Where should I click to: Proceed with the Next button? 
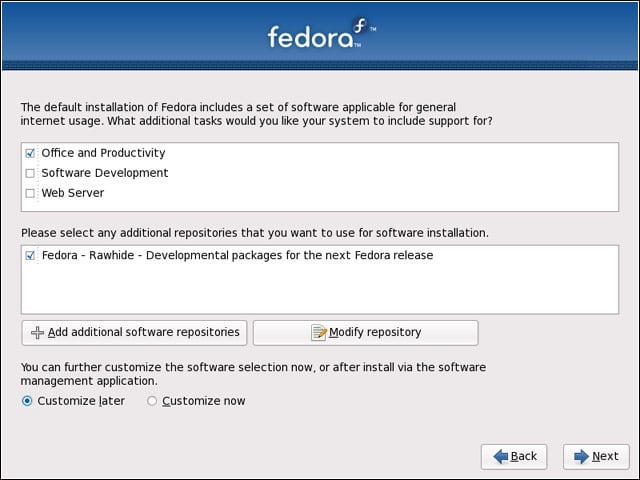(x=596, y=457)
